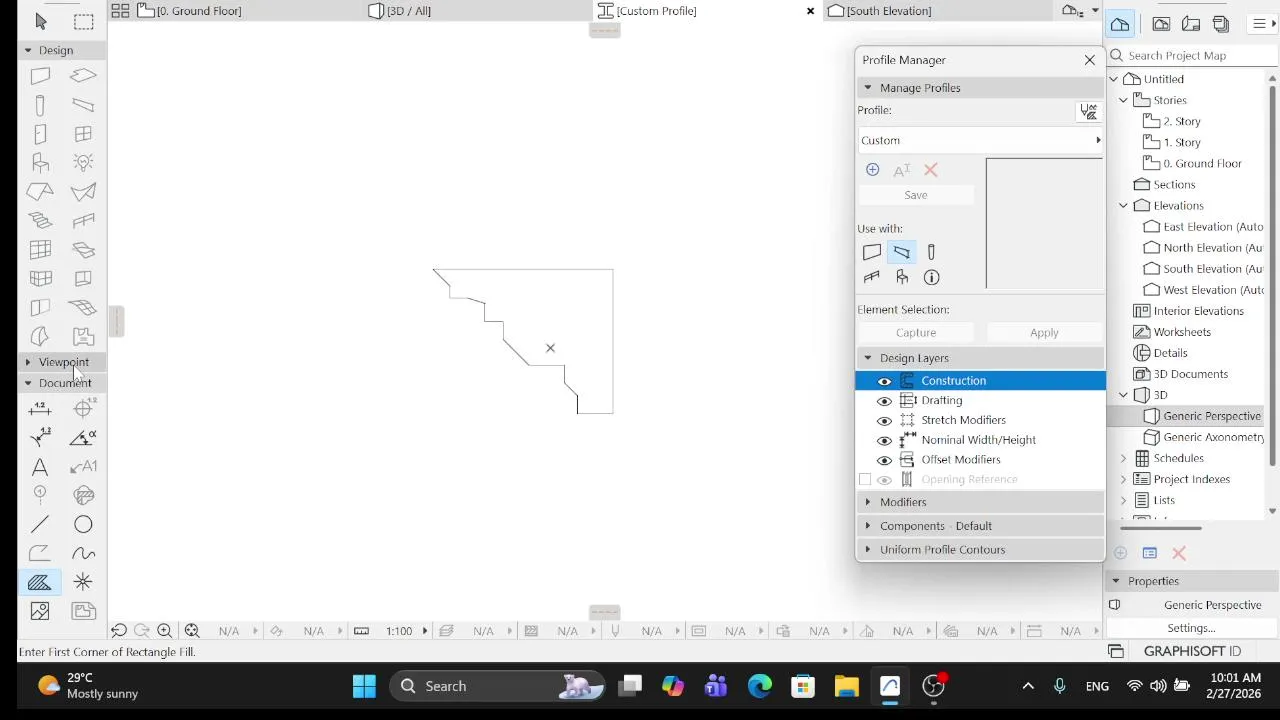Expand Uniform Profile Contours section
The image size is (1280, 720).
point(980,550)
